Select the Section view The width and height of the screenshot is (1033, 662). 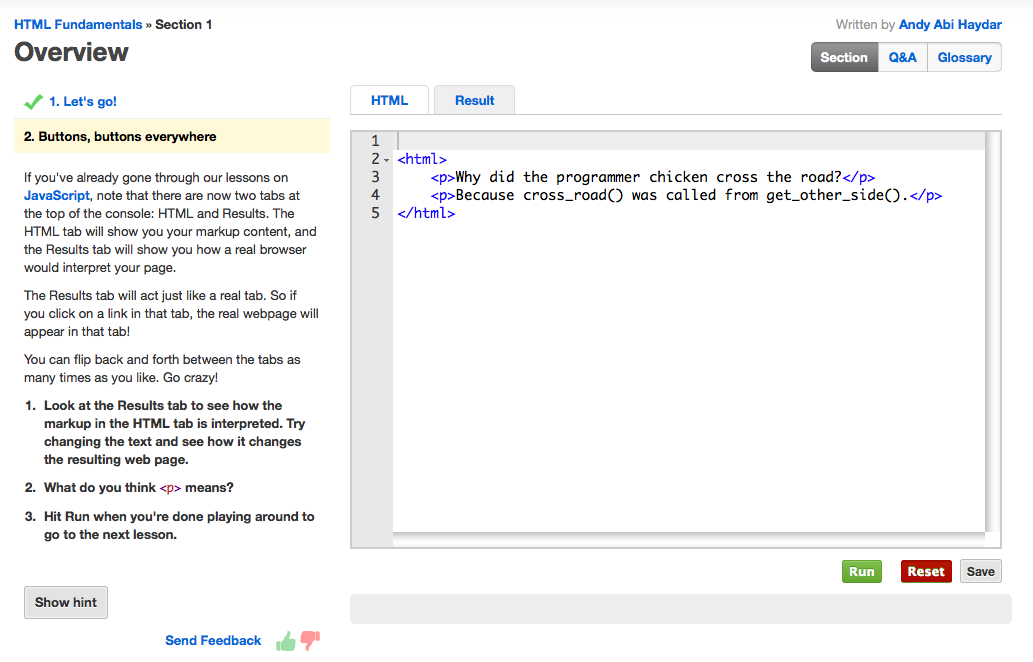(843, 57)
